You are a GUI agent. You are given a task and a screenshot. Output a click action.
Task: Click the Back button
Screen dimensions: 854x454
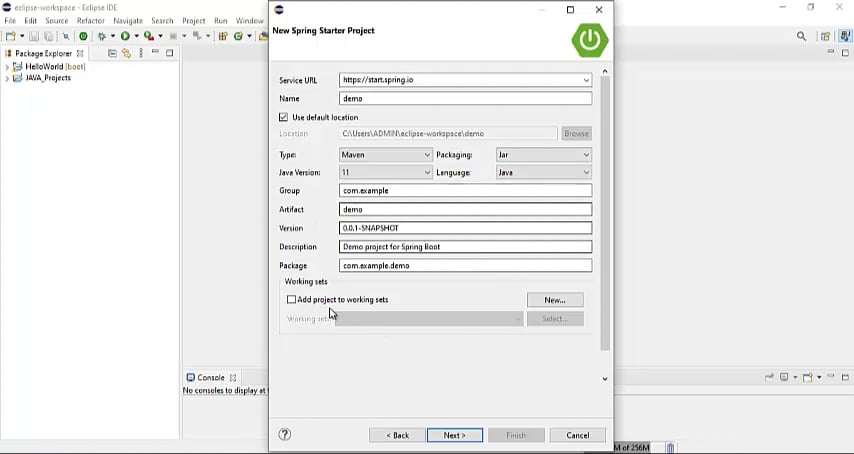[x=397, y=435]
